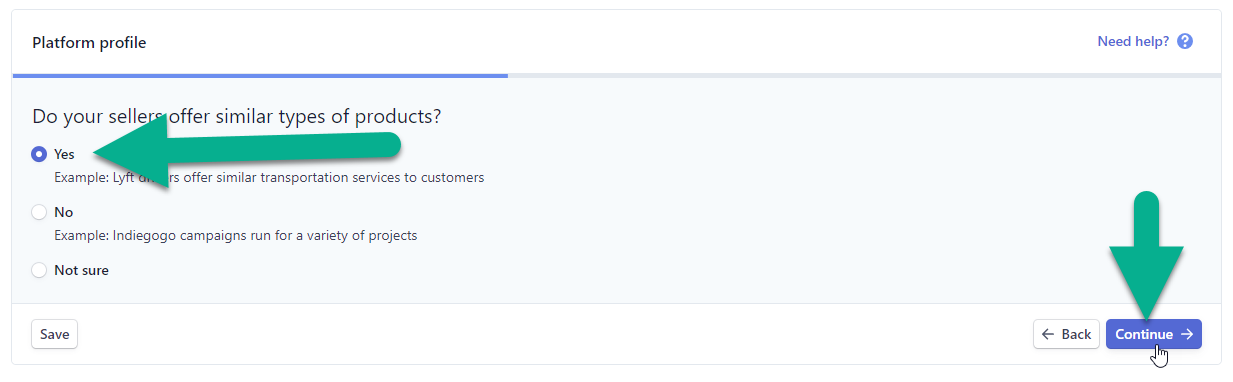Image resolution: width=1233 pixels, height=382 pixels.
Task: Click the left arrow icon in Back
Action: point(1048,335)
